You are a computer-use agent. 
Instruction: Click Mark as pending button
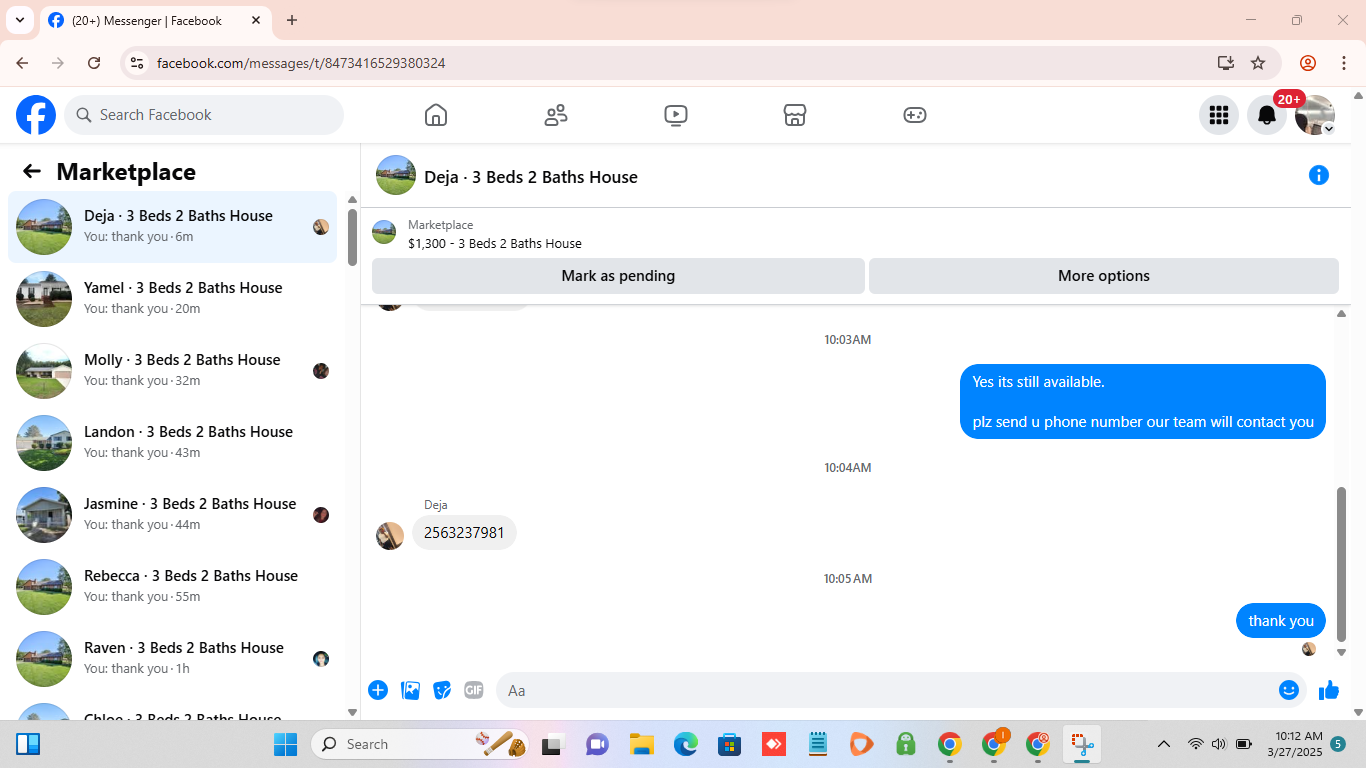pyautogui.click(x=618, y=276)
